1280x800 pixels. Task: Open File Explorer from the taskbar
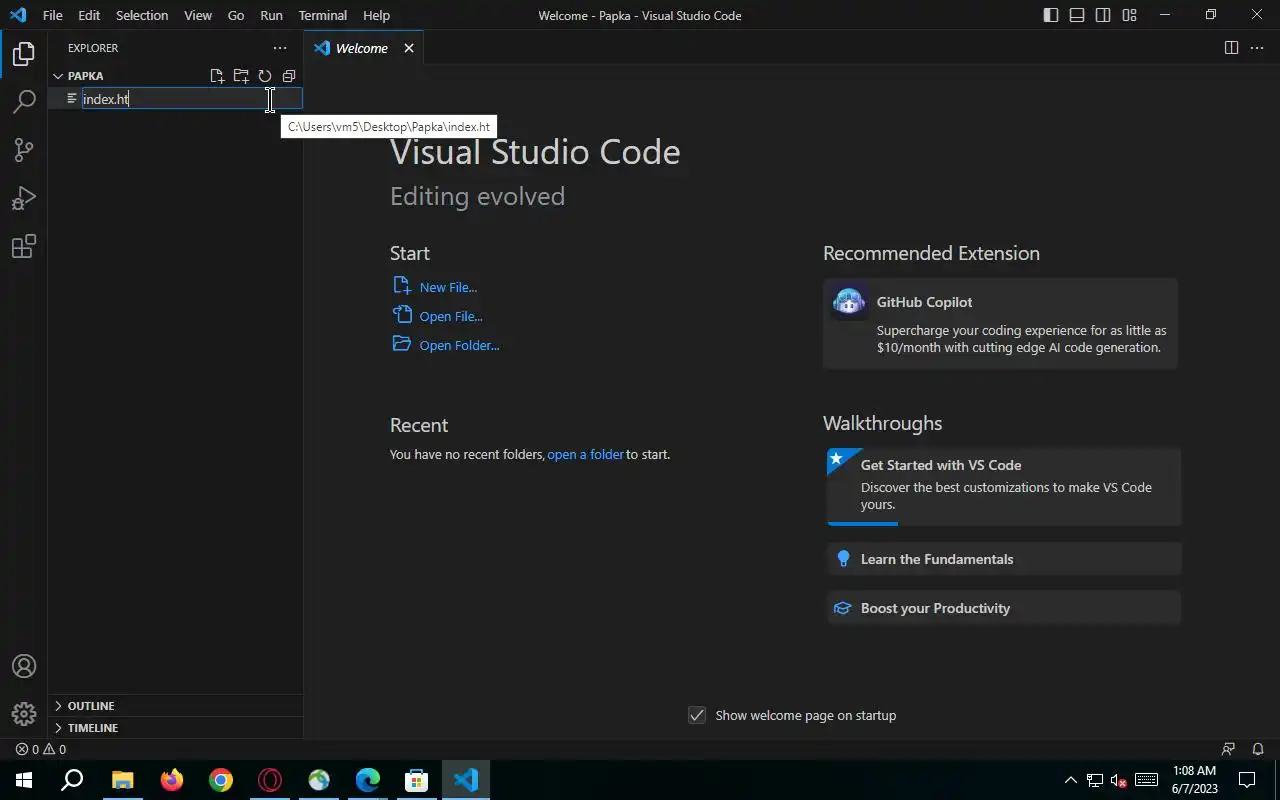click(x=122, y=780)
